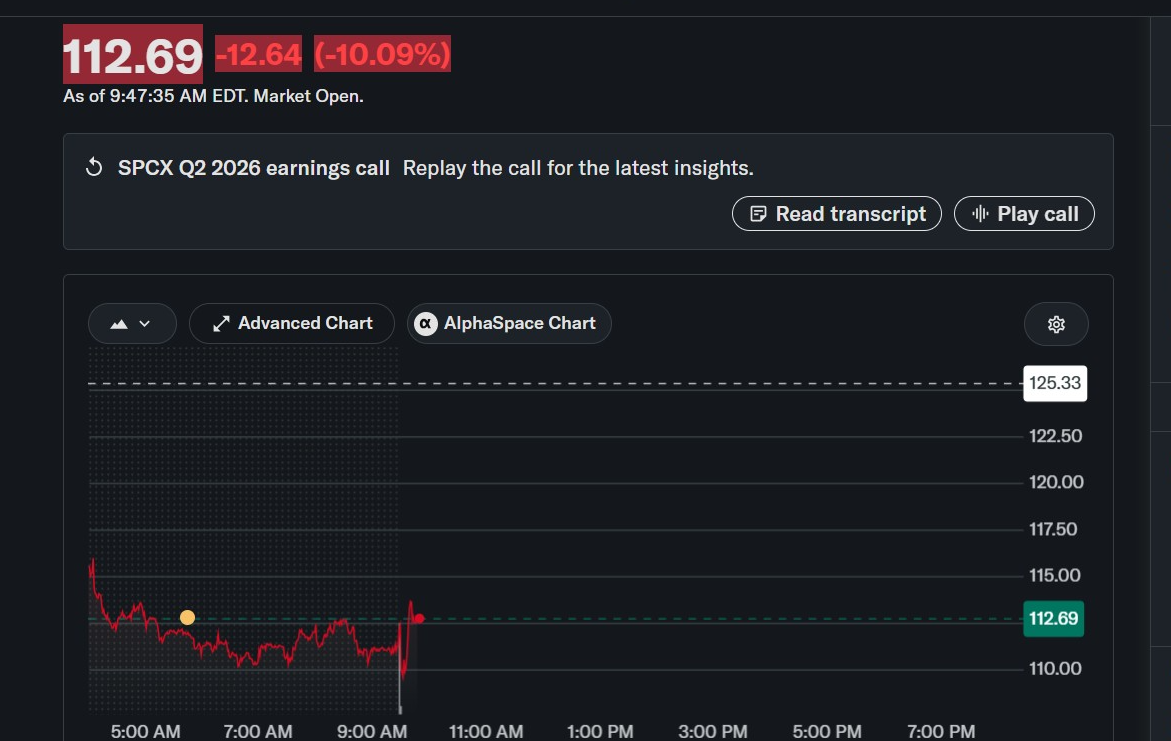Select the -12.64 price change value
The height and width of the screenshot is (741, 1171).
pos(258,54)
